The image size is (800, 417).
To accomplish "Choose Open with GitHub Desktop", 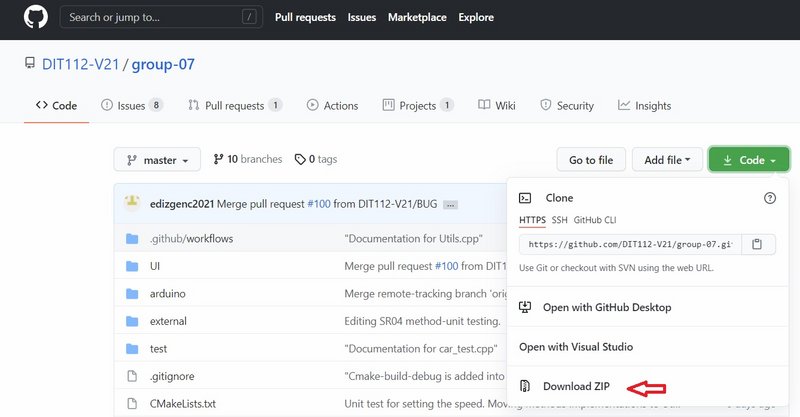I will [607, 307].
